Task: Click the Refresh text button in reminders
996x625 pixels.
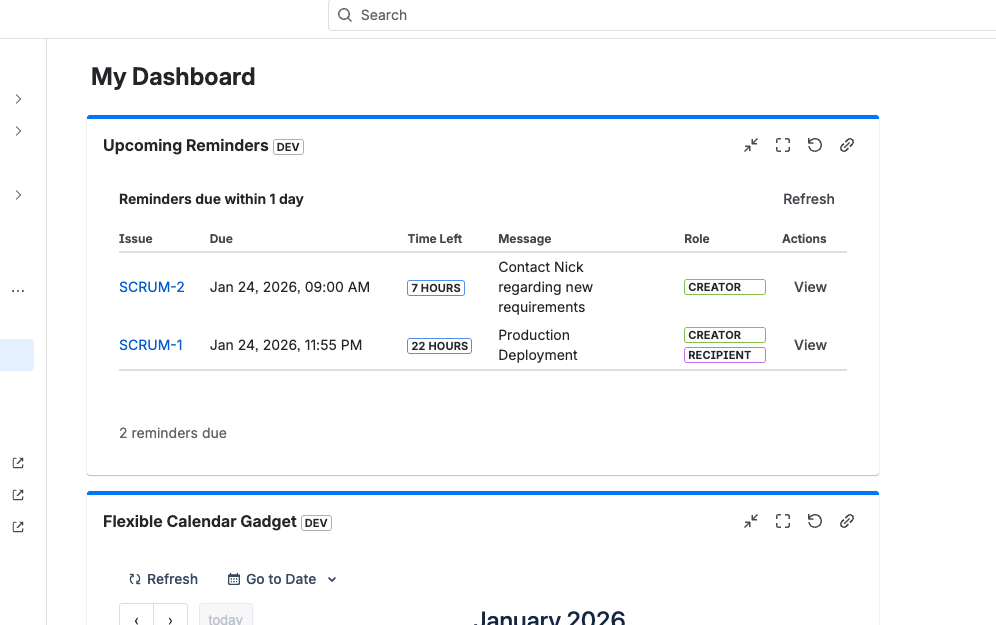Action: click(x=808, y=199)
